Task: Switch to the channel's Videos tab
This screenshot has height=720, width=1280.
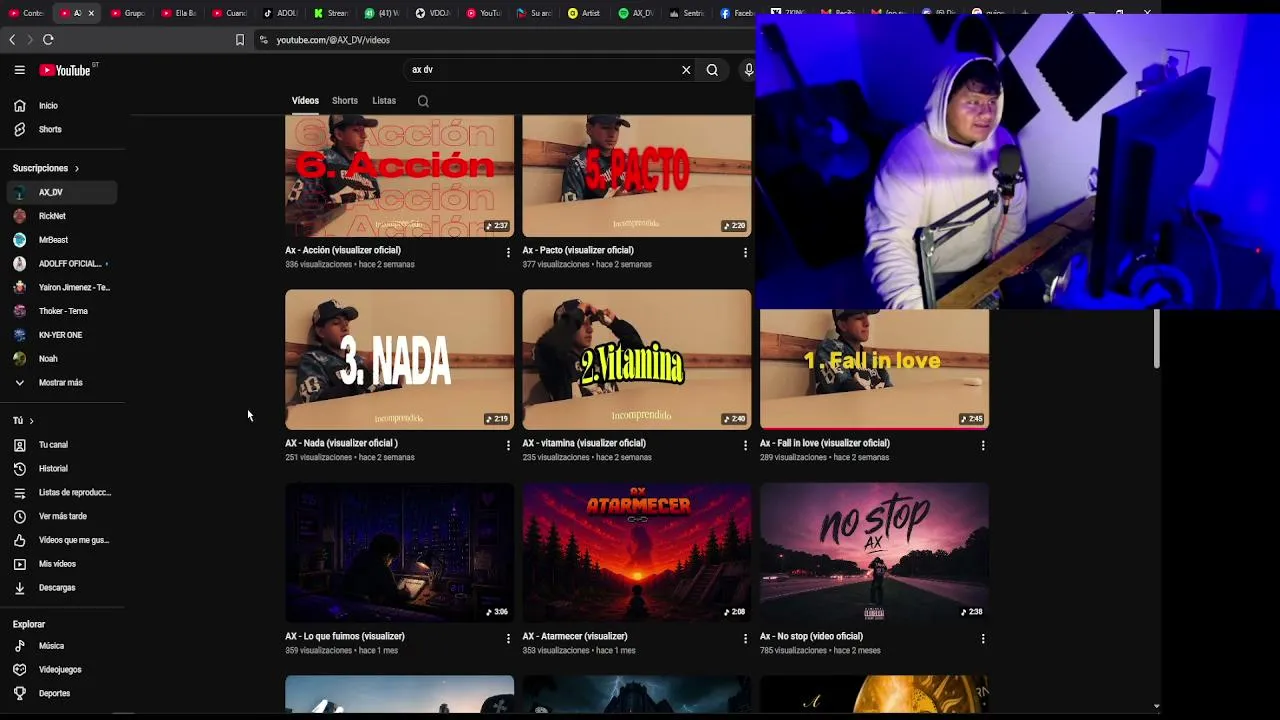Action: click(305, 101)
